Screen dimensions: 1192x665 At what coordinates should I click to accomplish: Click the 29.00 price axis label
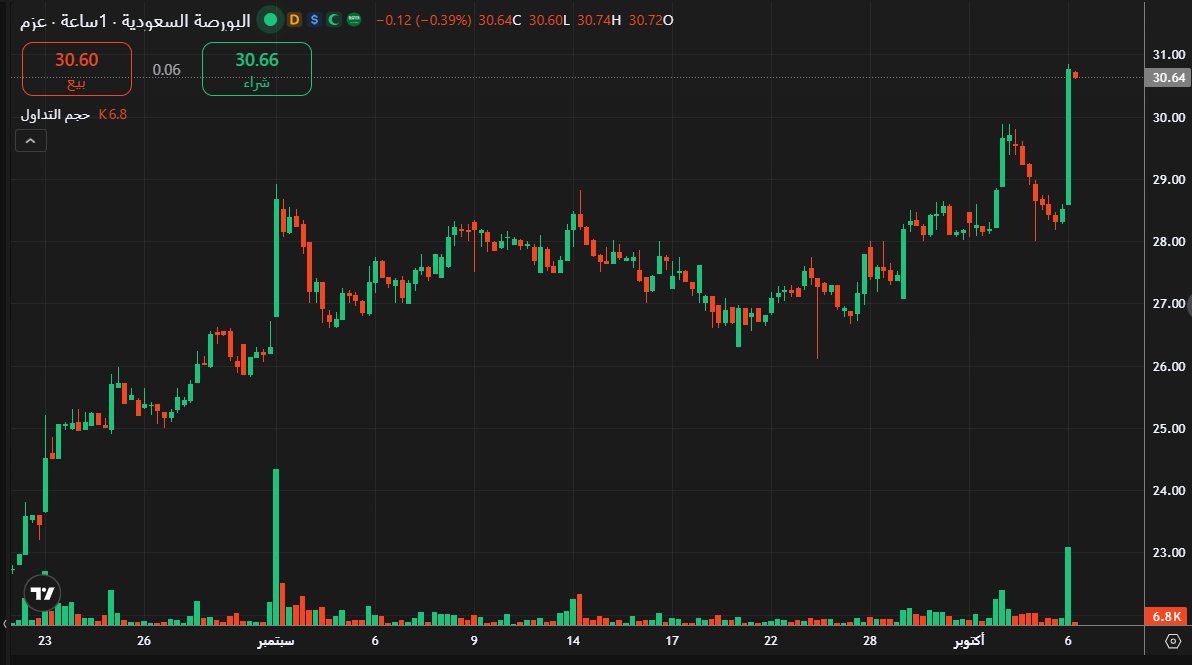(1168, 179)
